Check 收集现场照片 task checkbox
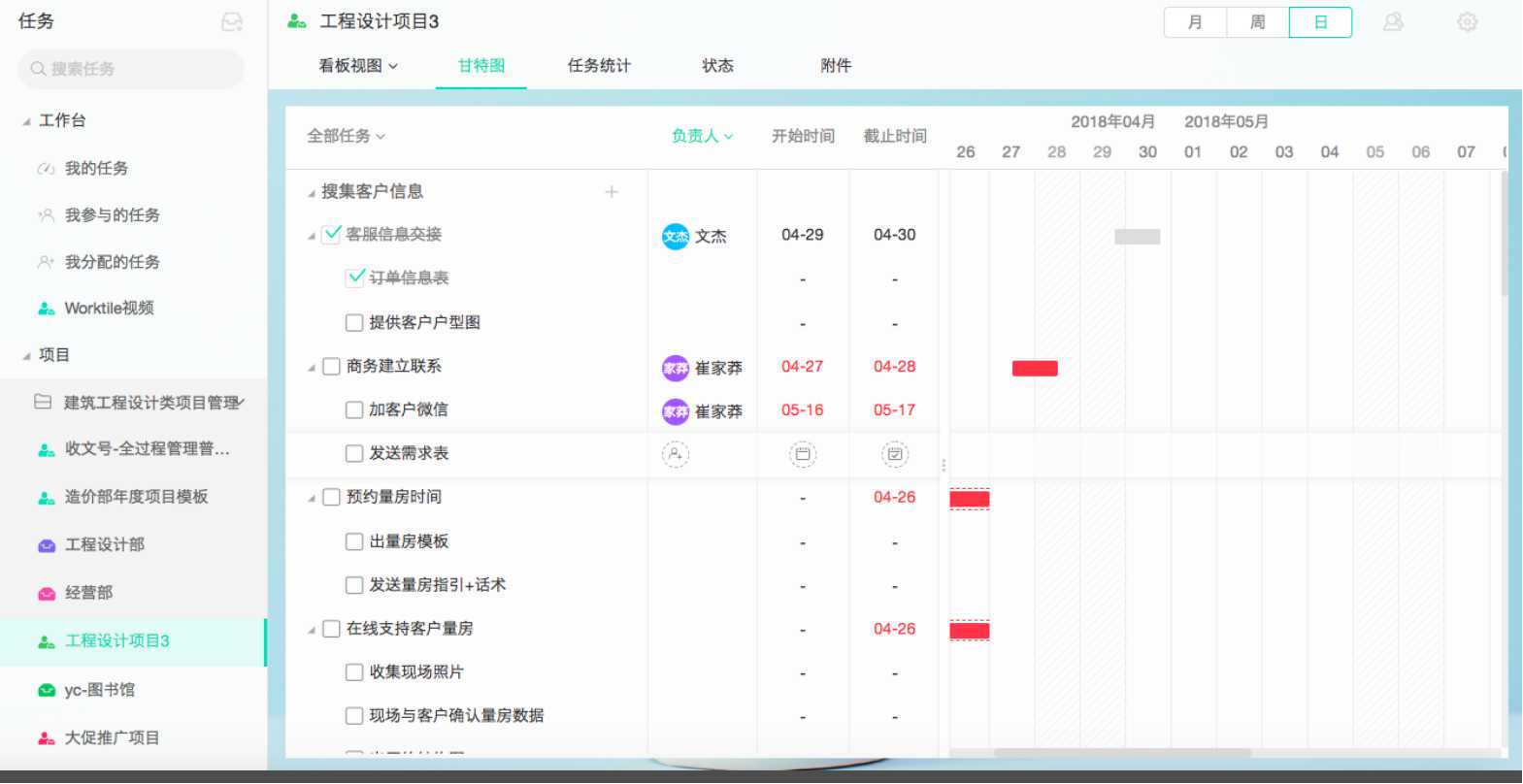Viewport: 1523px width, 784px height. pyautogui.click(x=354, y=671)
